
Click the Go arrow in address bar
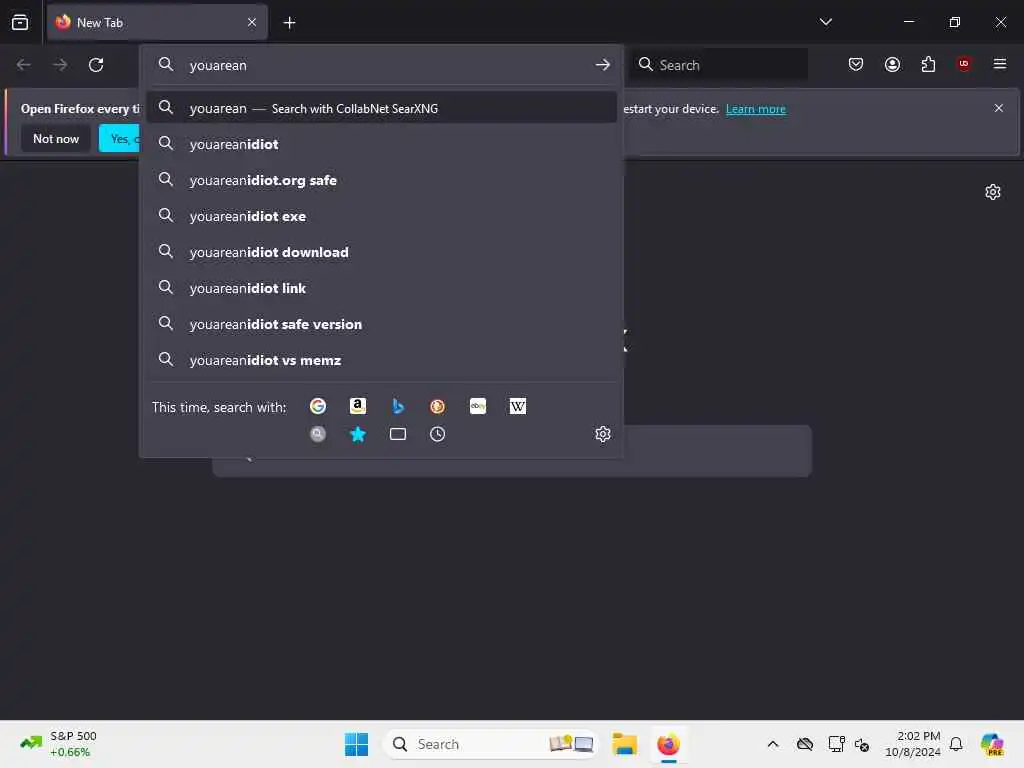point(603,65)
